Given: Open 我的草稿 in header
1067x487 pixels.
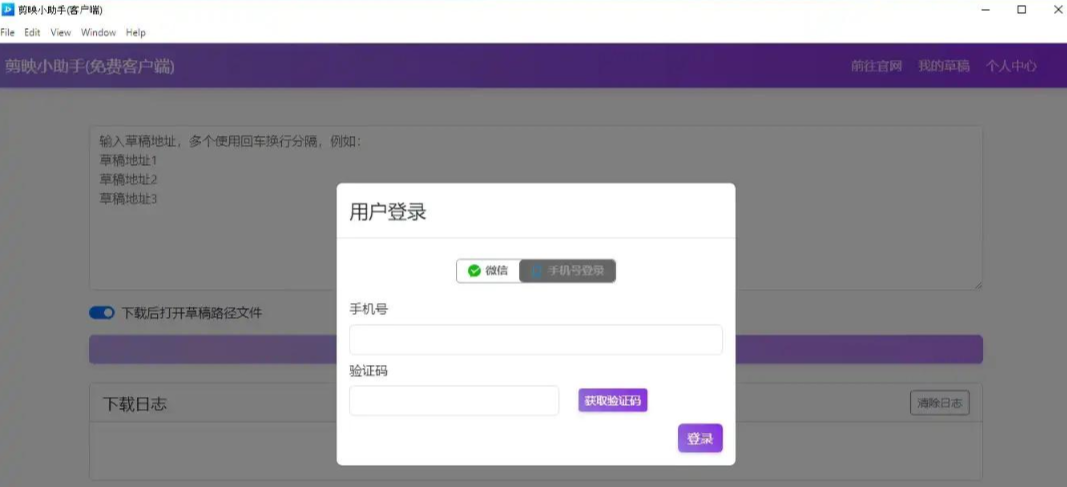Looking at the screenshot, I should coord(944,66).
